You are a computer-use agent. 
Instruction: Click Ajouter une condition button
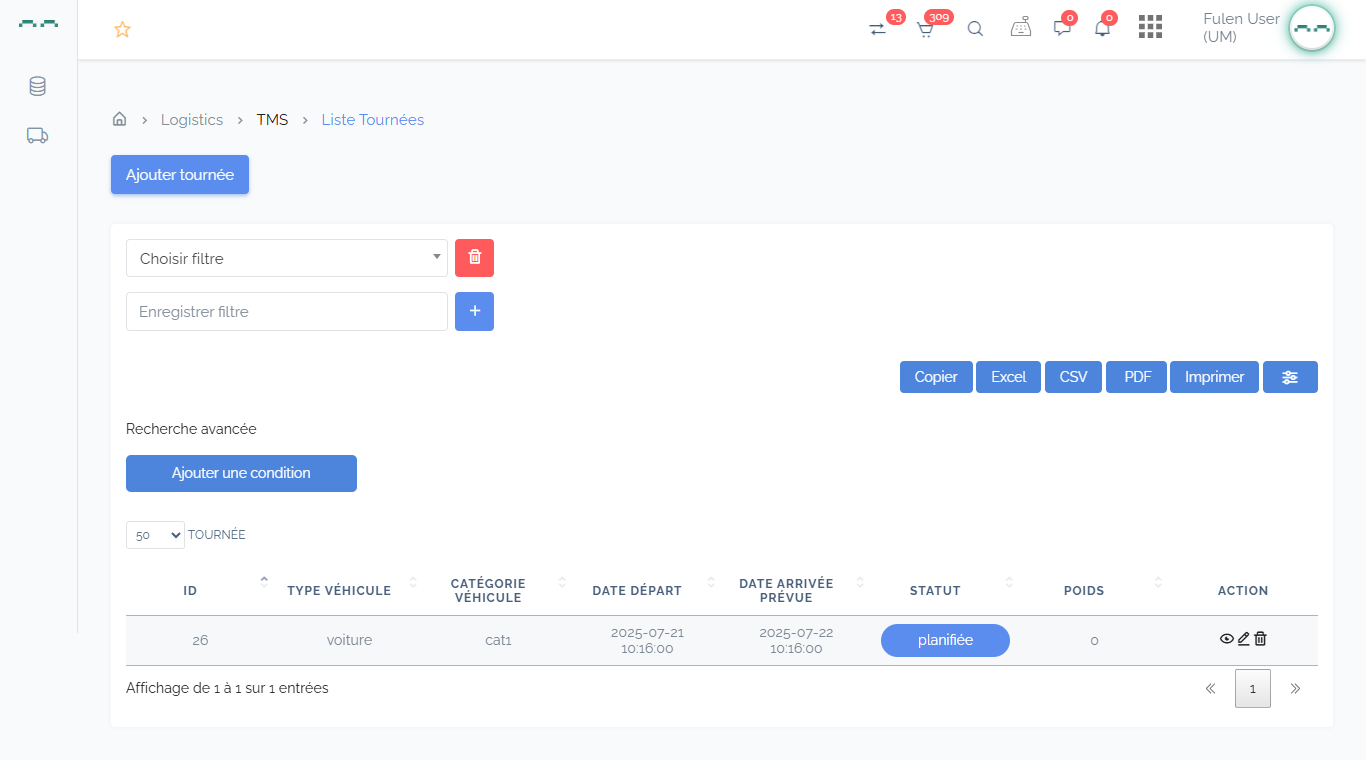(241, 473)
